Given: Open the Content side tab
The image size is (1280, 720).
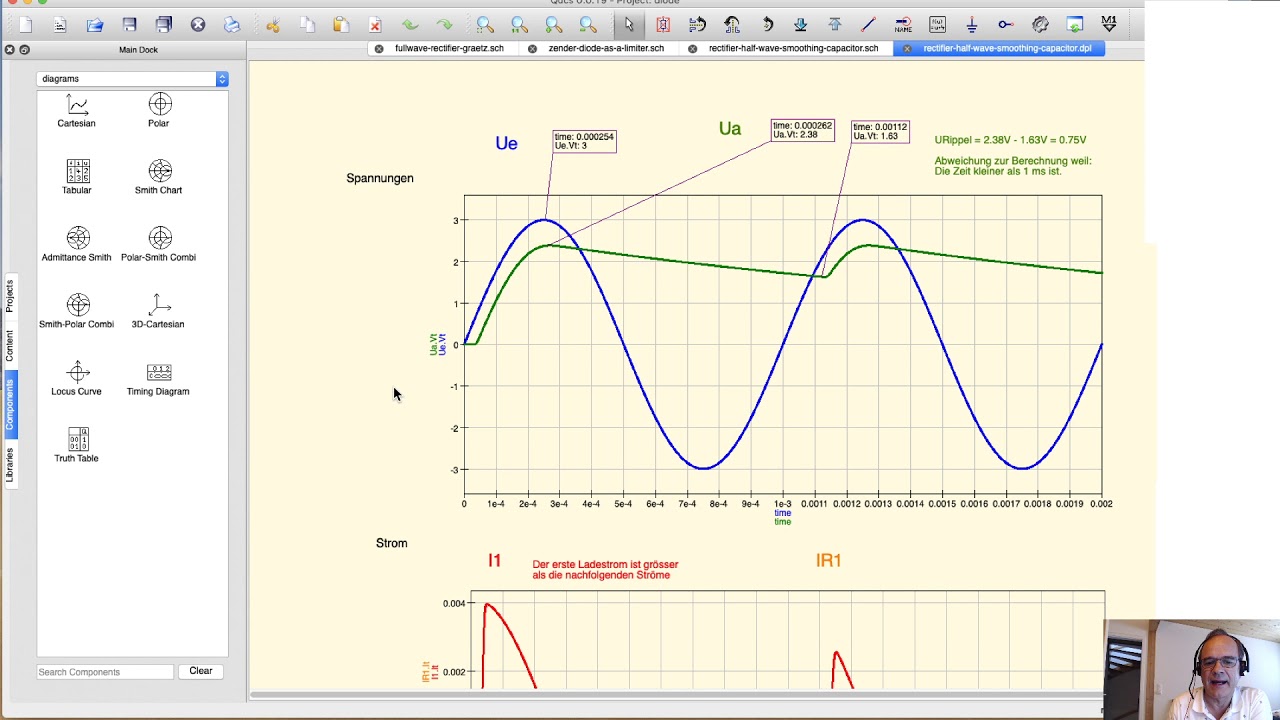Looking at the screenshot, I should (x=10, y=346).
